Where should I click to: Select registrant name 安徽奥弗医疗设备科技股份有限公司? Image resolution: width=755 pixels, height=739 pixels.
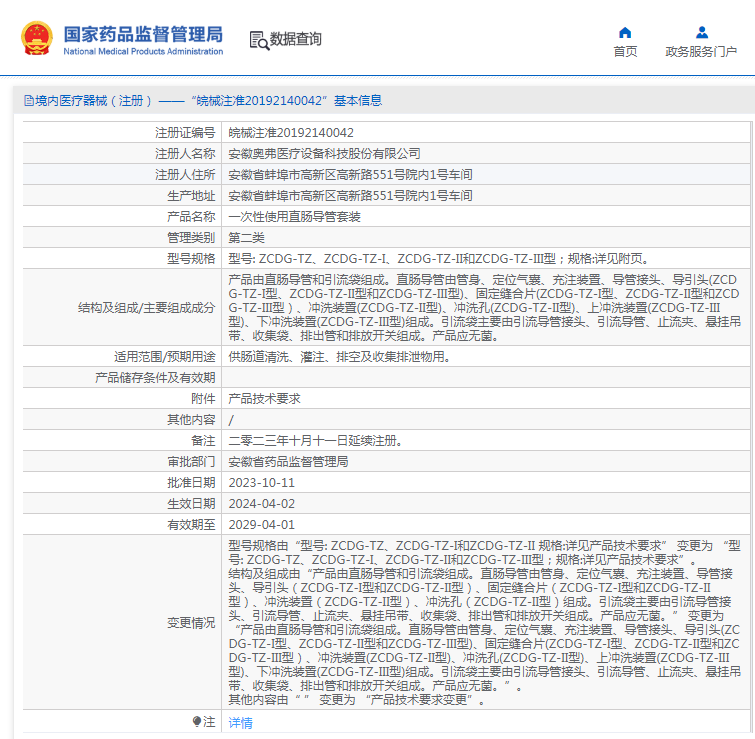pos(324,154)
